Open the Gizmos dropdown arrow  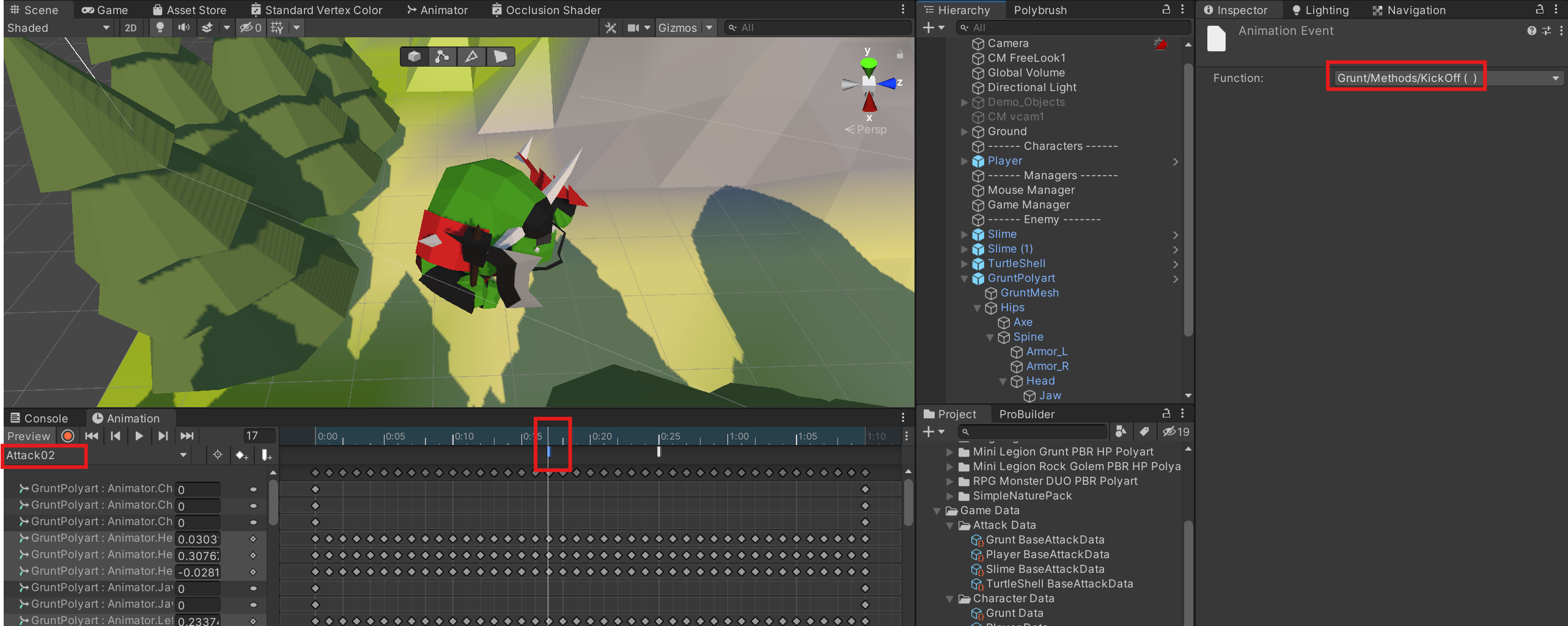[x=709, y=28]
